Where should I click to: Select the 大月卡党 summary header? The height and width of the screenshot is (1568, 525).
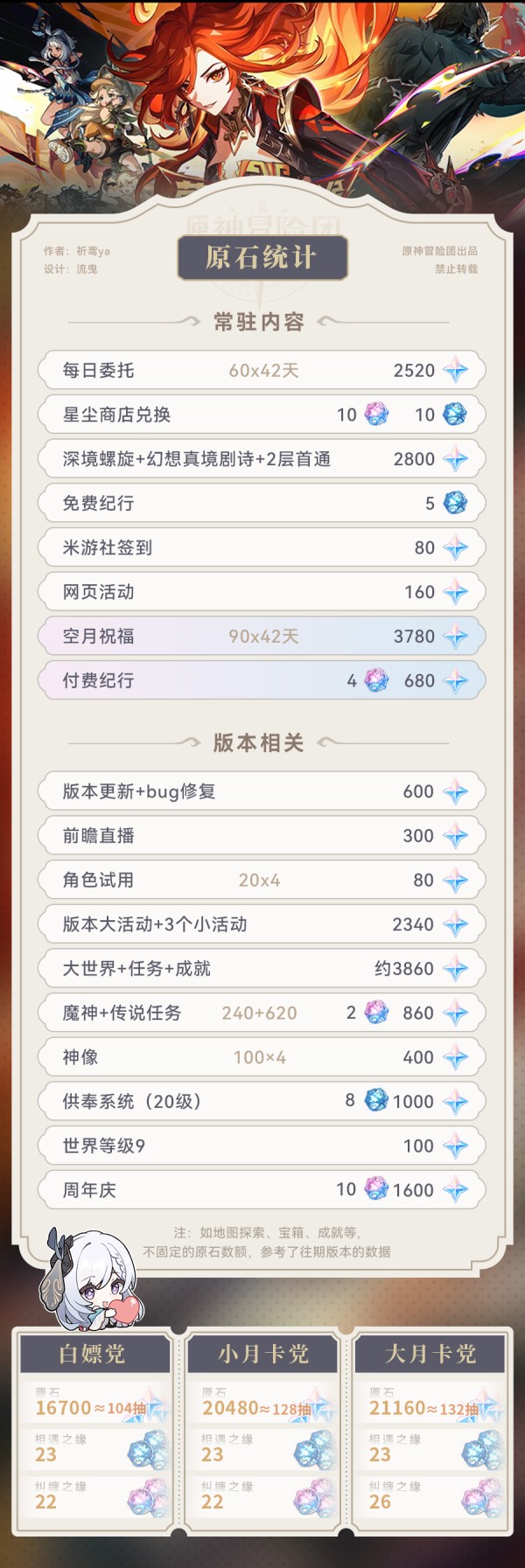point(430,1354)
